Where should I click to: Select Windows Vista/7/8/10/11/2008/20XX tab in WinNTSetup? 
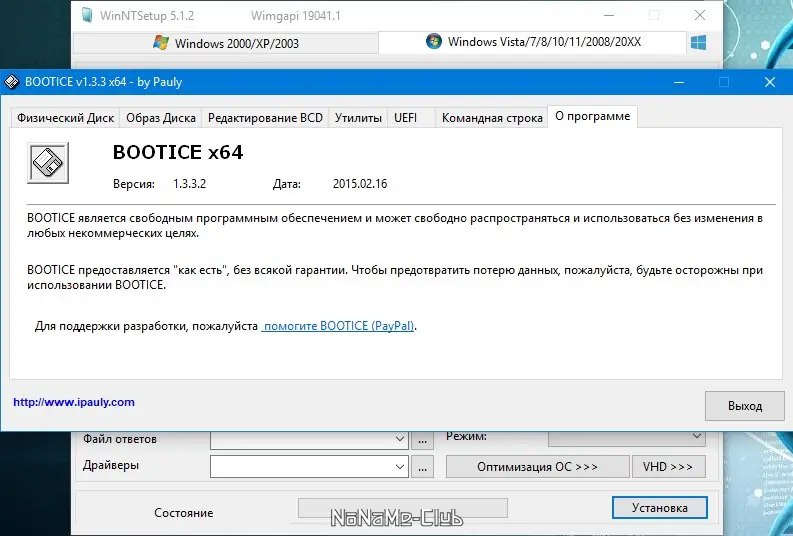(x=533, y=41)
